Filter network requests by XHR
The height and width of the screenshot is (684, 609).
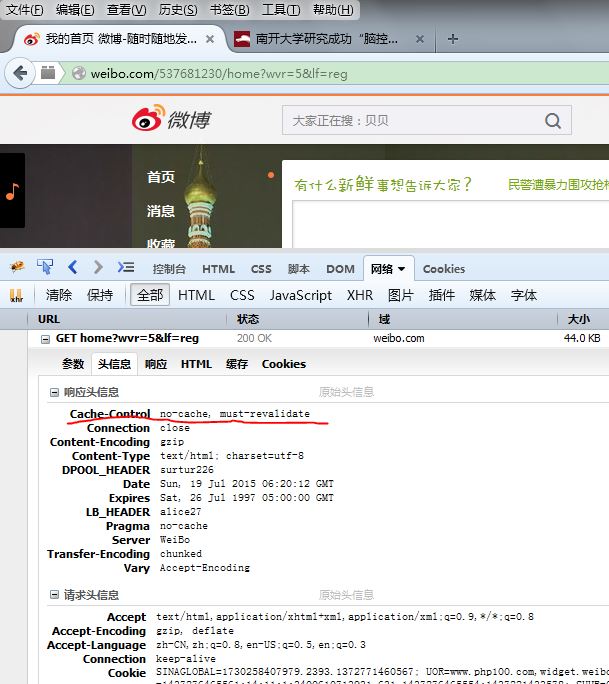pyautogui.click(x=360, y=295)
